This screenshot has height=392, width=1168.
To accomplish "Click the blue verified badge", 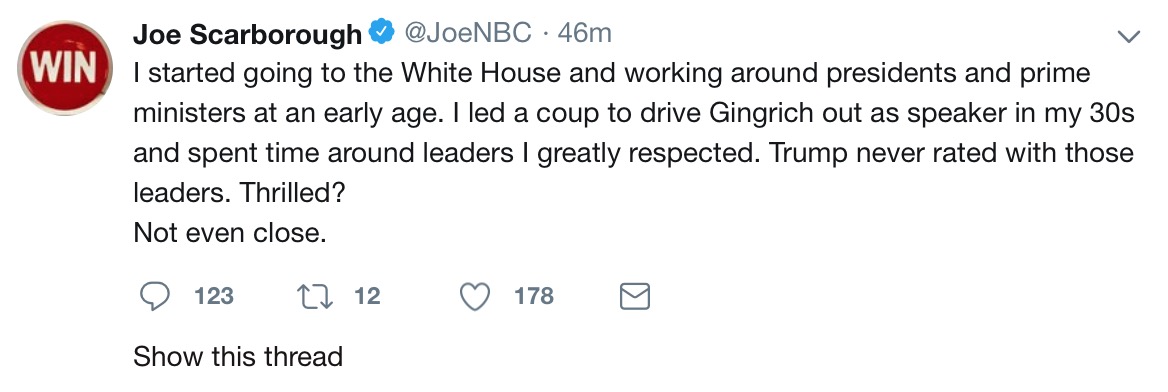I will (382, 33).
